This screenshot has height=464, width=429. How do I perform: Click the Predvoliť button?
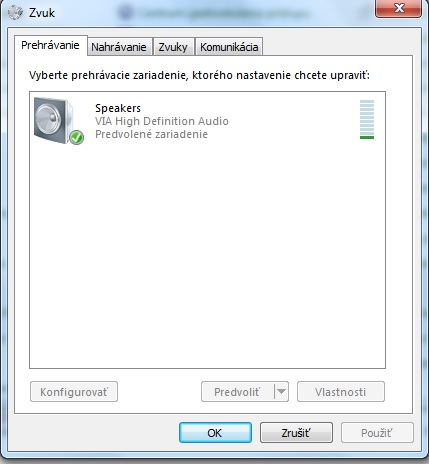click(x=238, y=392)
